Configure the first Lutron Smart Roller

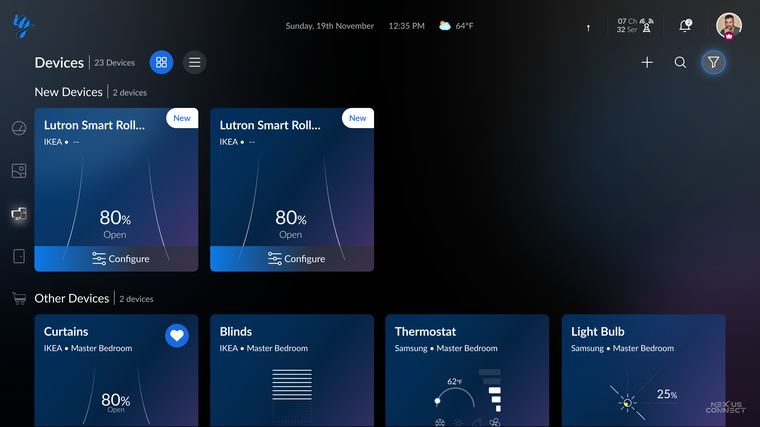tap(116, 259)
